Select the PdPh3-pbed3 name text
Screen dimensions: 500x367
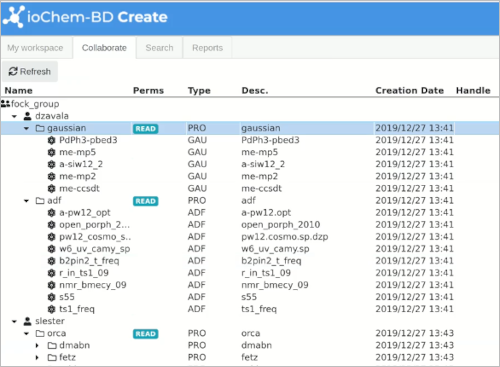88,140
